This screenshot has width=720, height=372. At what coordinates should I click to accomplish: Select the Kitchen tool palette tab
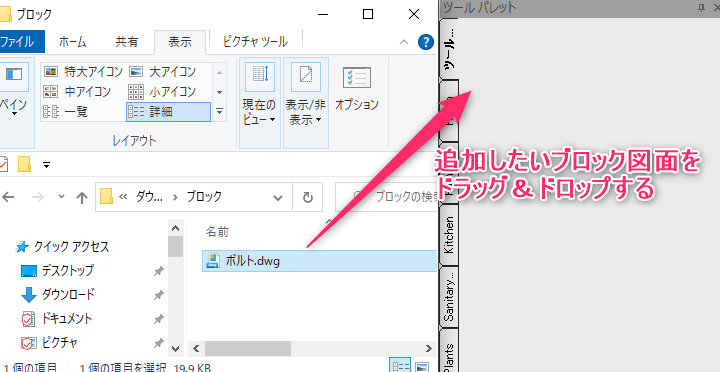tap(449, 235)
